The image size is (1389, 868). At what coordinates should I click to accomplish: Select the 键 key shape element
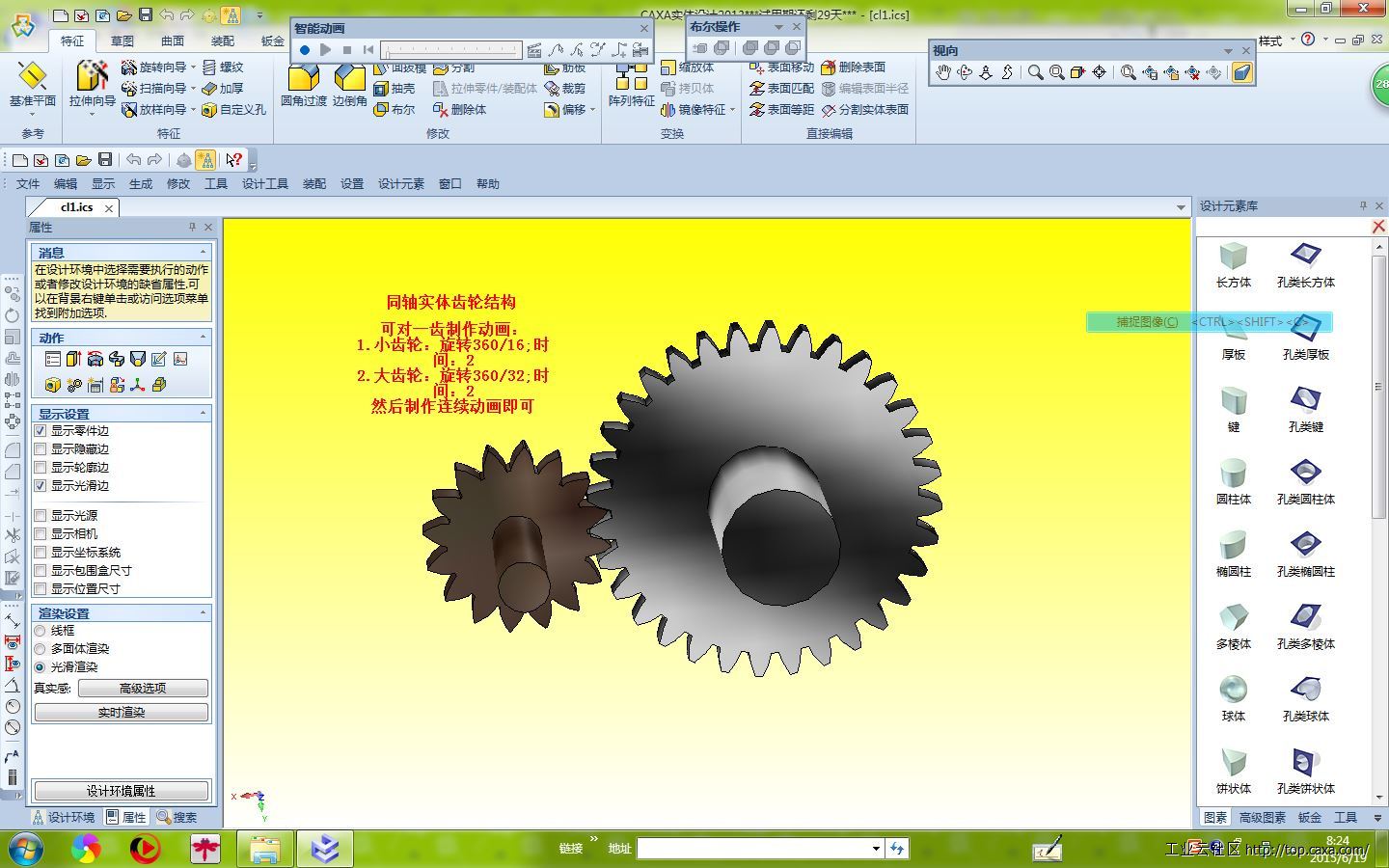[x=1234, y=410]
